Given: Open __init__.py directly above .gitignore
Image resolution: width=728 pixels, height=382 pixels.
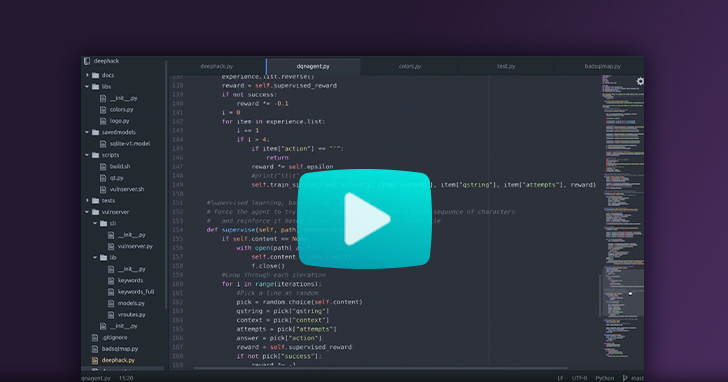Looking at the screenshot, I should pos(124,326).
